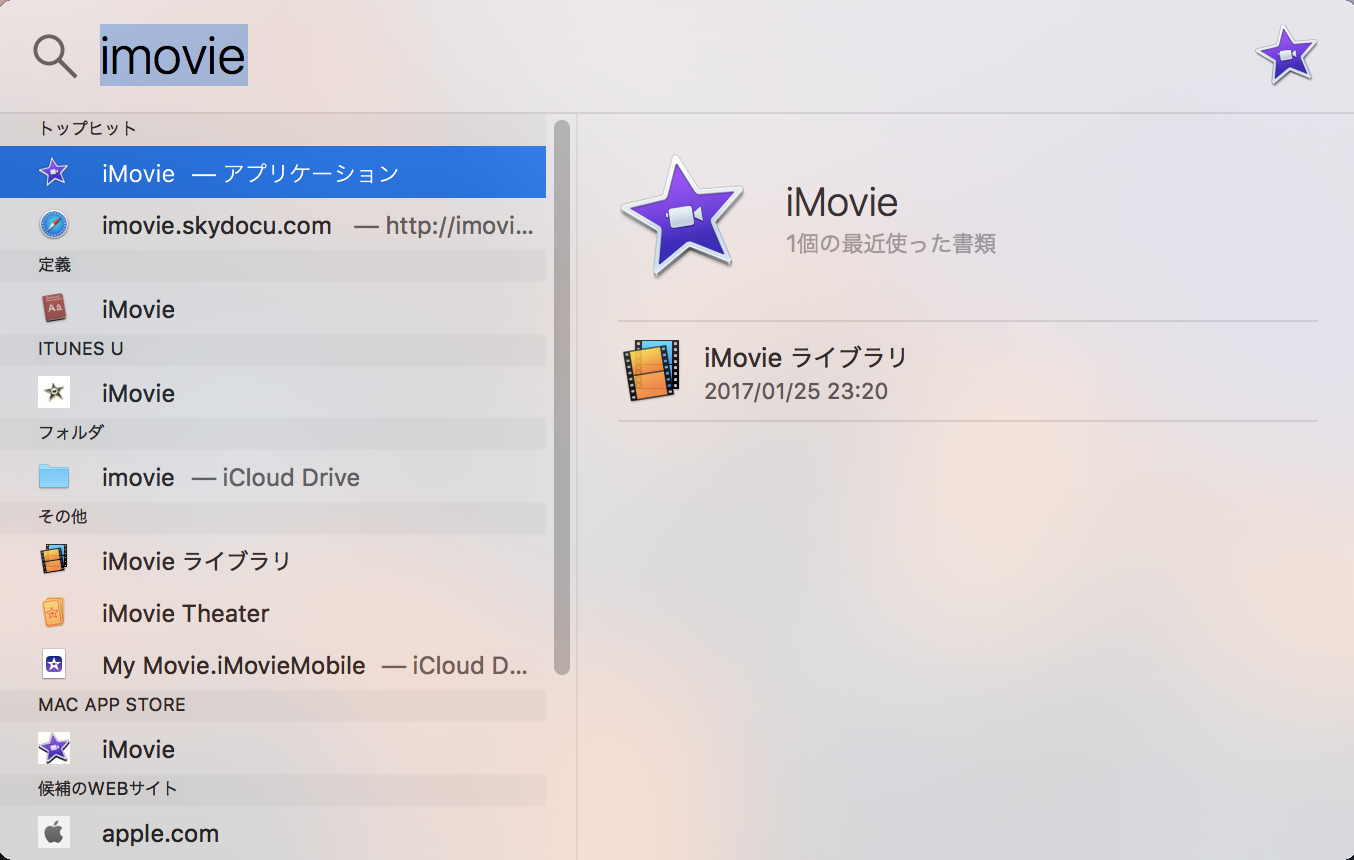This screenshot has width=1354, height=860.
Task: Click the iMovie star icon in the search bar corner
Action: tap(1286, 55)
